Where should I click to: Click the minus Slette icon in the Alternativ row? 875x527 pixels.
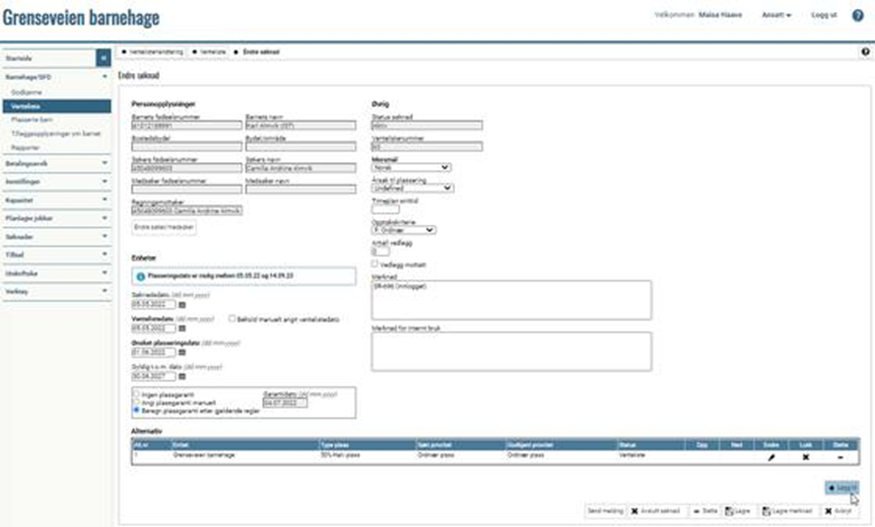point(840,456)
